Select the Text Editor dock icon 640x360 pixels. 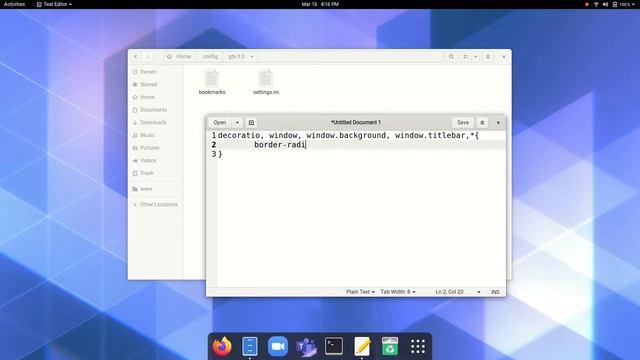coord(362,347)
